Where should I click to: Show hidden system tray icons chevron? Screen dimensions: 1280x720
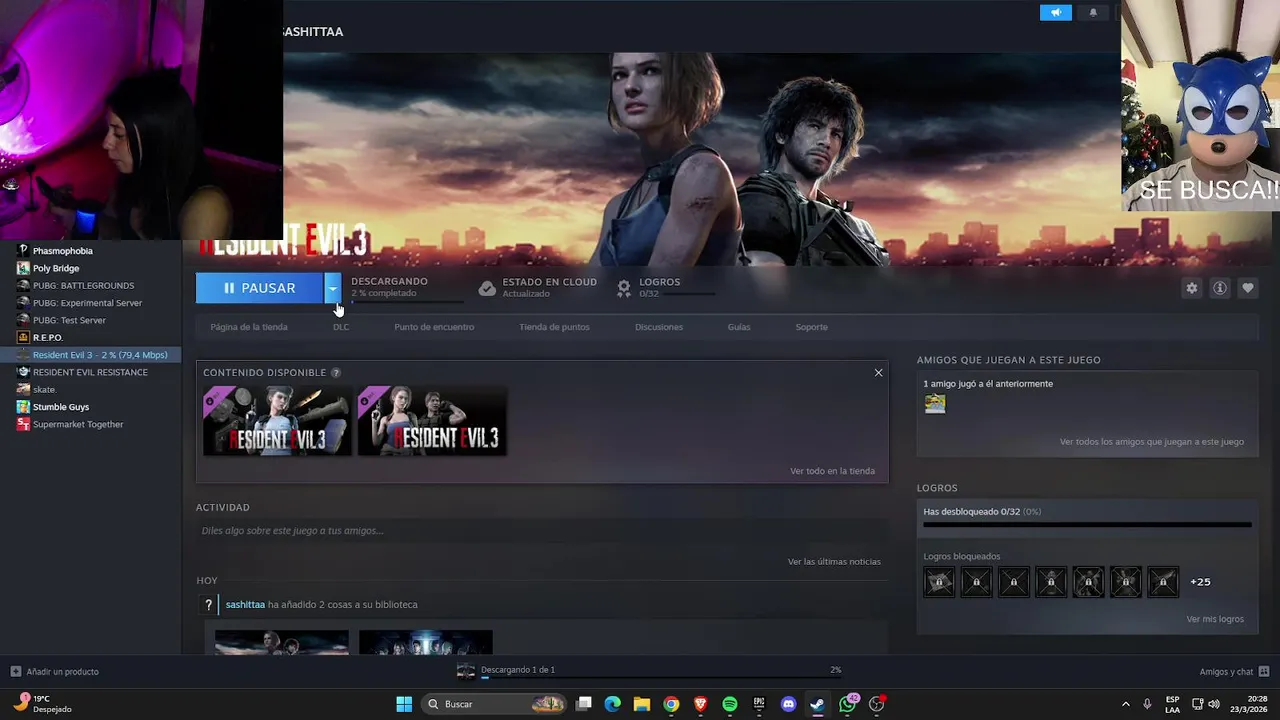pos(1125,704)
